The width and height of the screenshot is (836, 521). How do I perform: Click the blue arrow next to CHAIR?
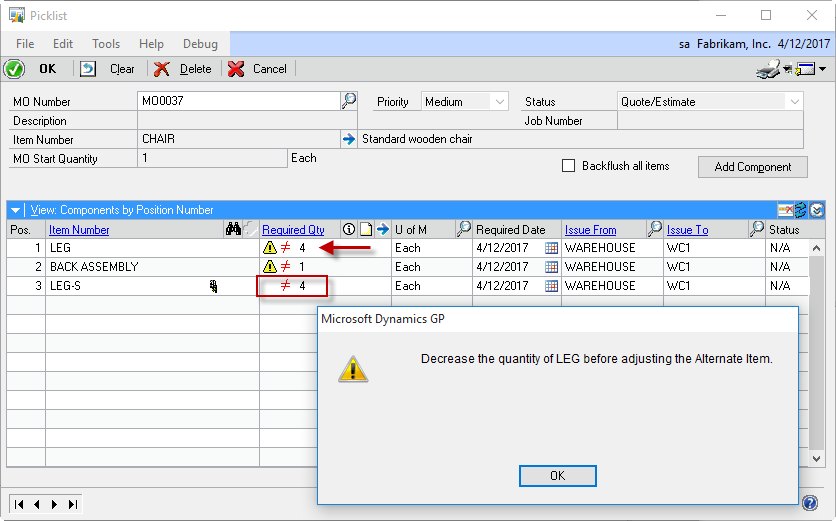pos(348,139)
